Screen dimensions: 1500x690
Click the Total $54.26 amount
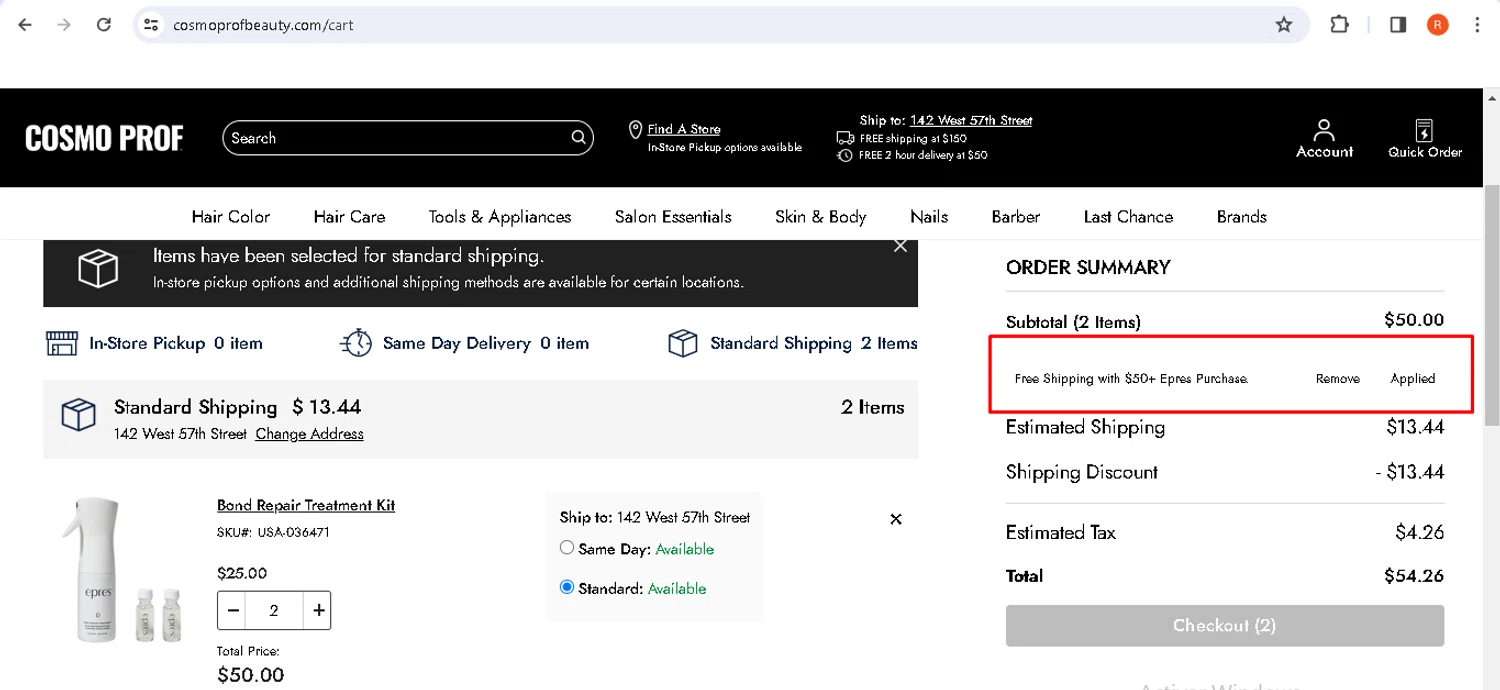(1414, 576)
